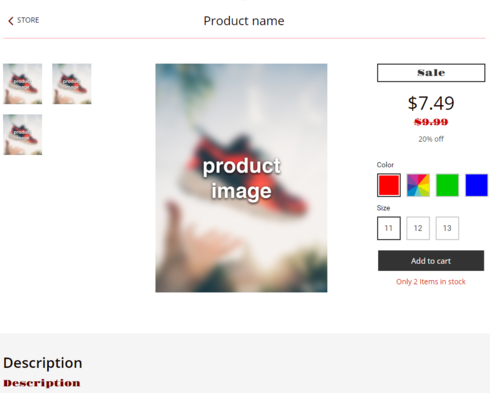Select the first product thumbnail
This screenshot has width=490, height=393.
[x=23, y=84]
